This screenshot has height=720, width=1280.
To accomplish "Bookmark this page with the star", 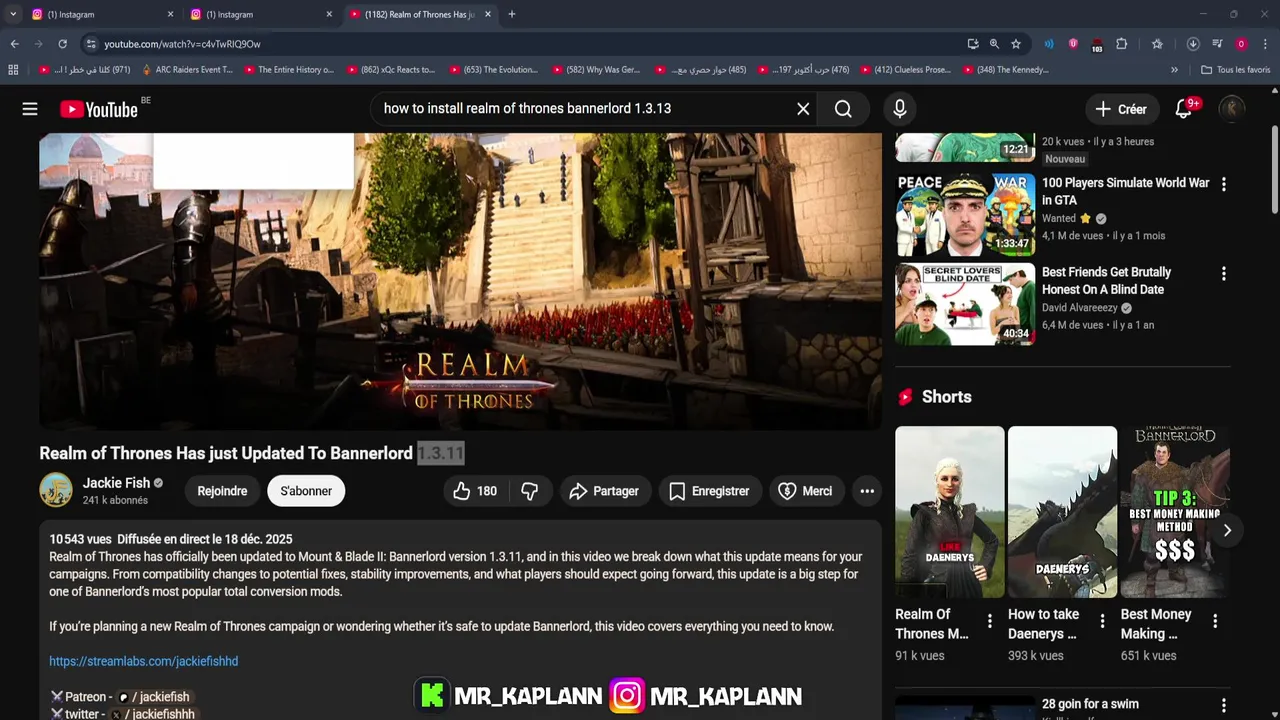I will [x=1016, y=44].
